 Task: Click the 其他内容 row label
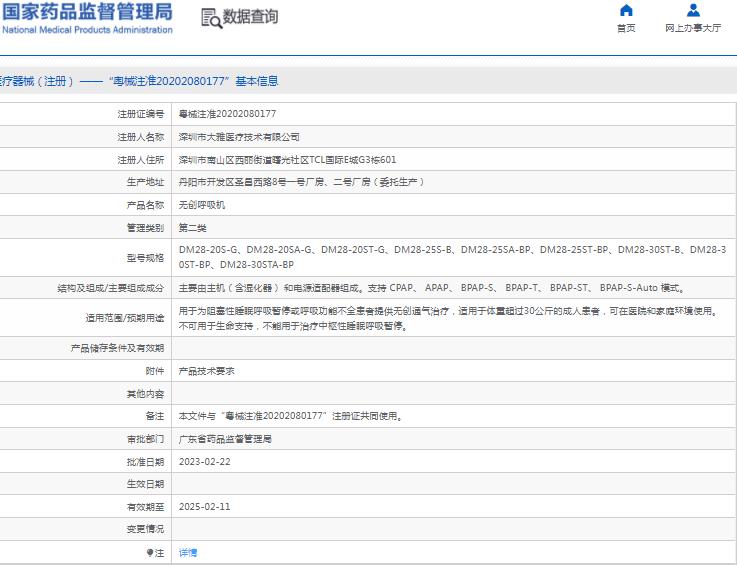tap(145, 394)
